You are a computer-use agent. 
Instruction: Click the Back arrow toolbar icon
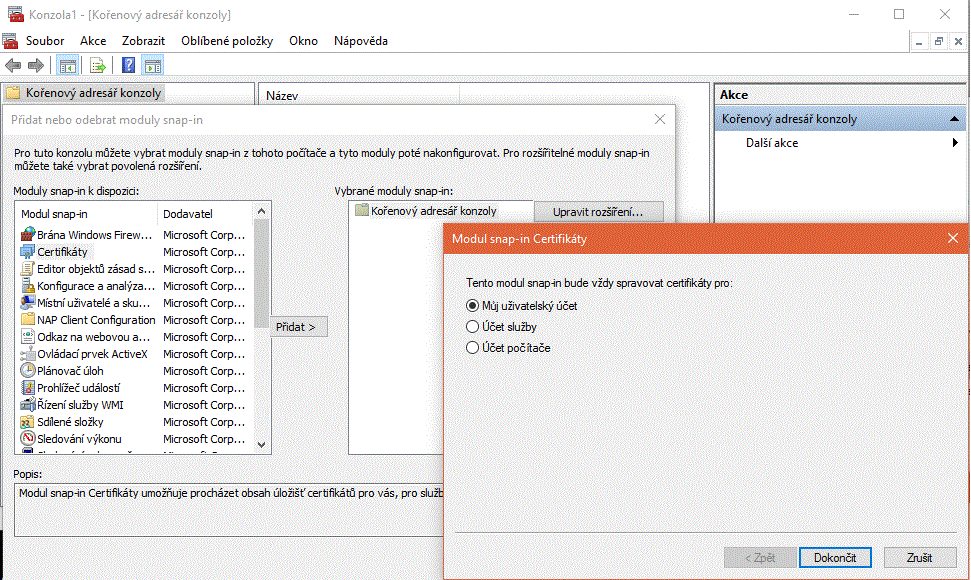pyautogui.click(x=13, y=66)
